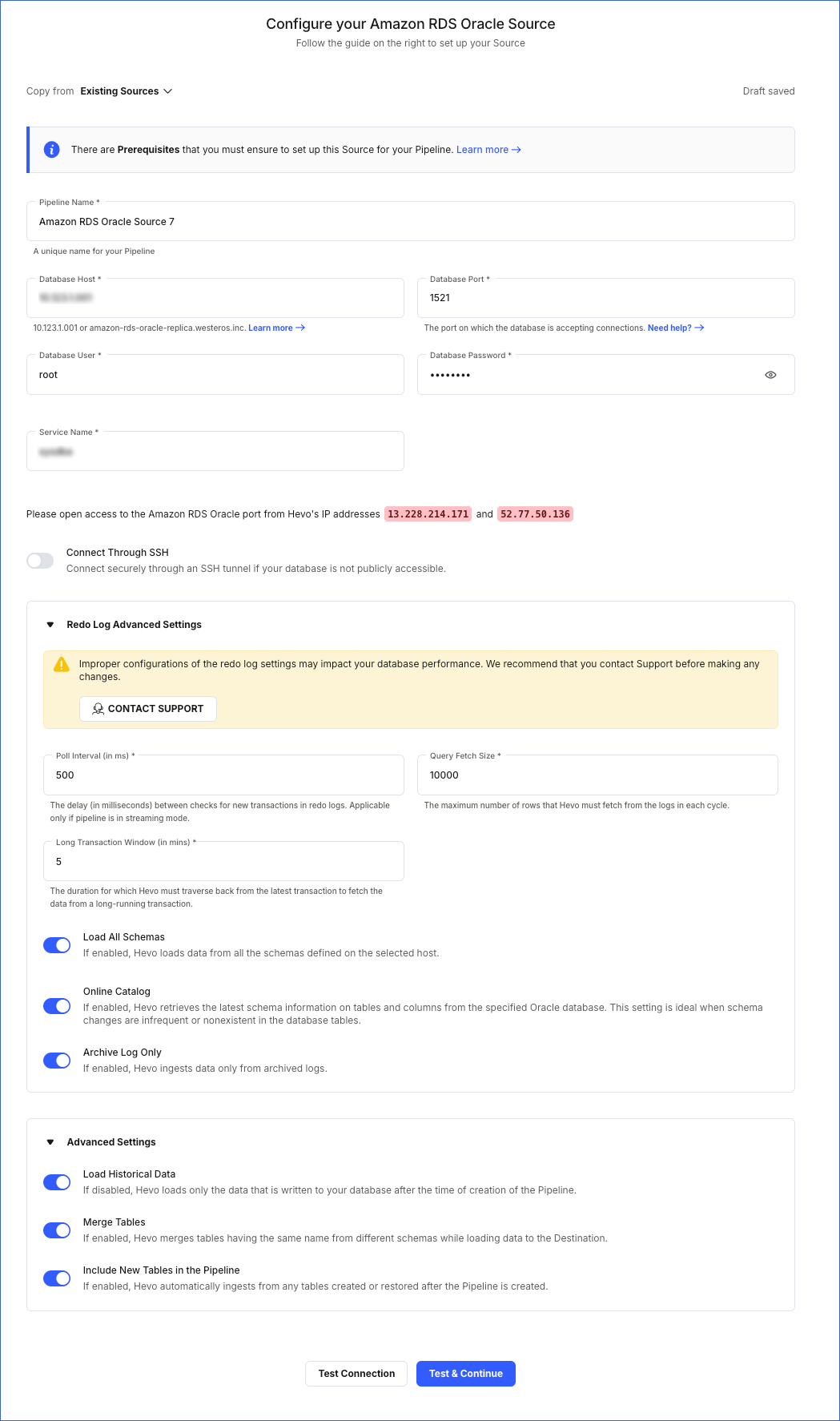Click the headset icon in Contact Support
The width and height of the screenshot is (840, 1421).
click(x=98, y=709)
